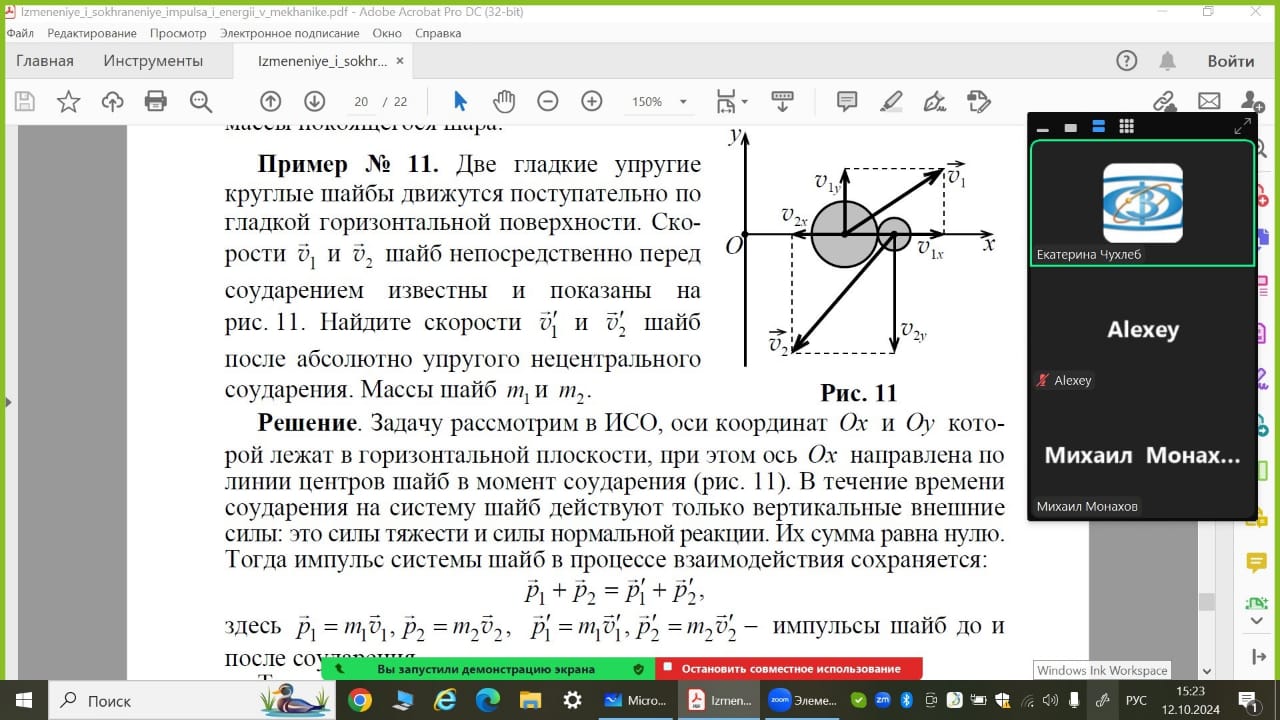
Task: Click the zoom in plus button
Action: tap(591, 101)
